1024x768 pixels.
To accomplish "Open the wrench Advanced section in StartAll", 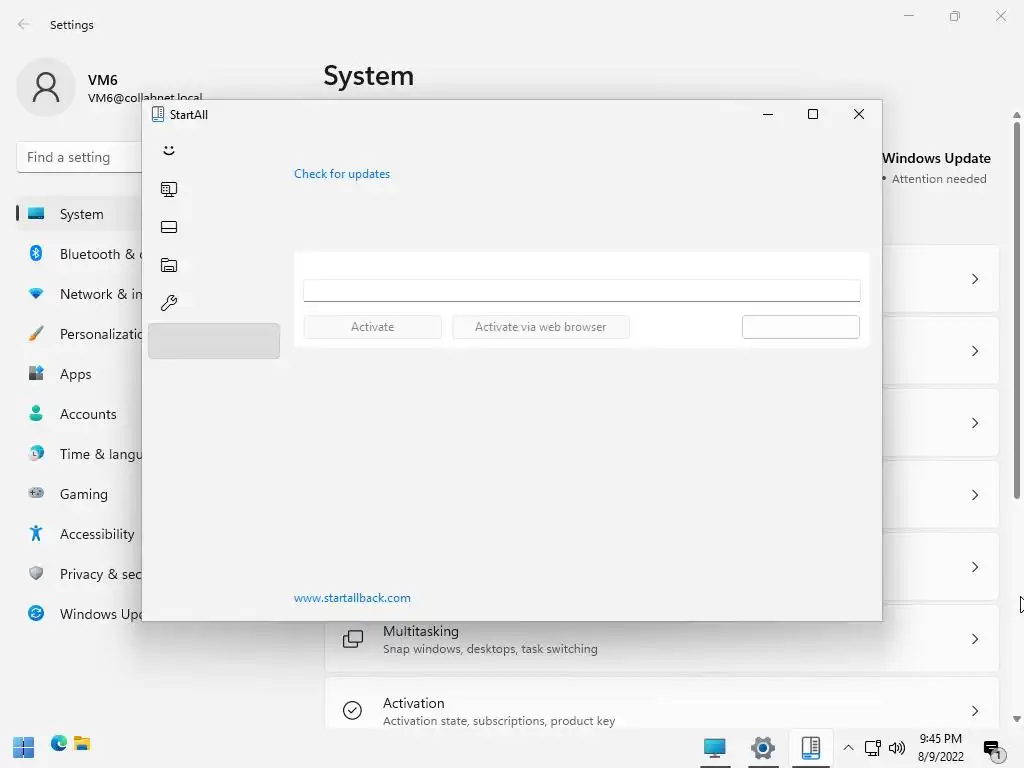I will (x=168, y=302).
